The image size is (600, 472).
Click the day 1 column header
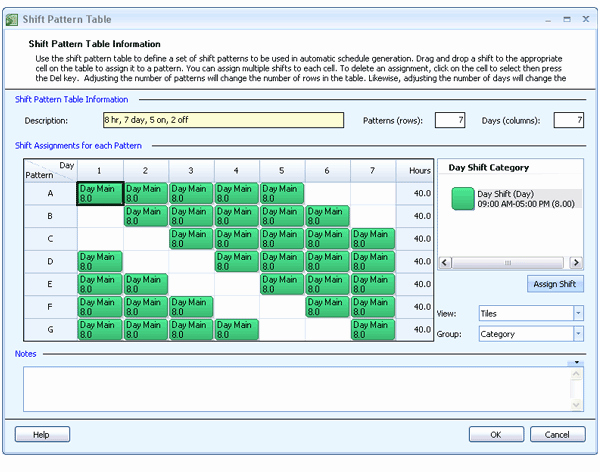(100, 171)
